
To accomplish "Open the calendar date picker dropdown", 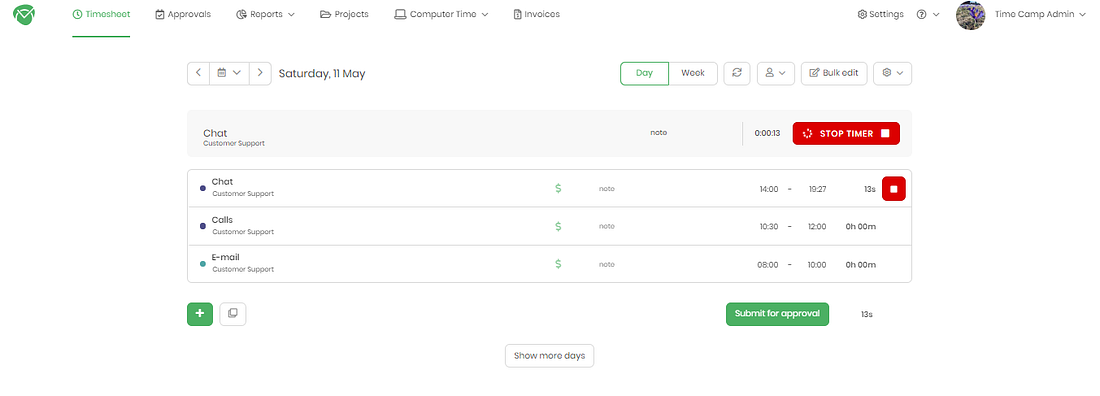I will click(229, 73).
